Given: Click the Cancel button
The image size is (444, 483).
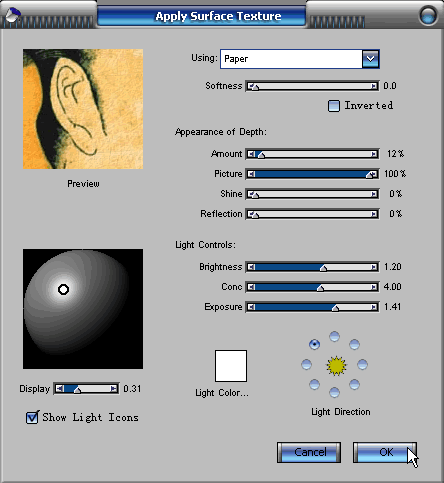Looking at the screenshot, I should click(x=309, y=452).
